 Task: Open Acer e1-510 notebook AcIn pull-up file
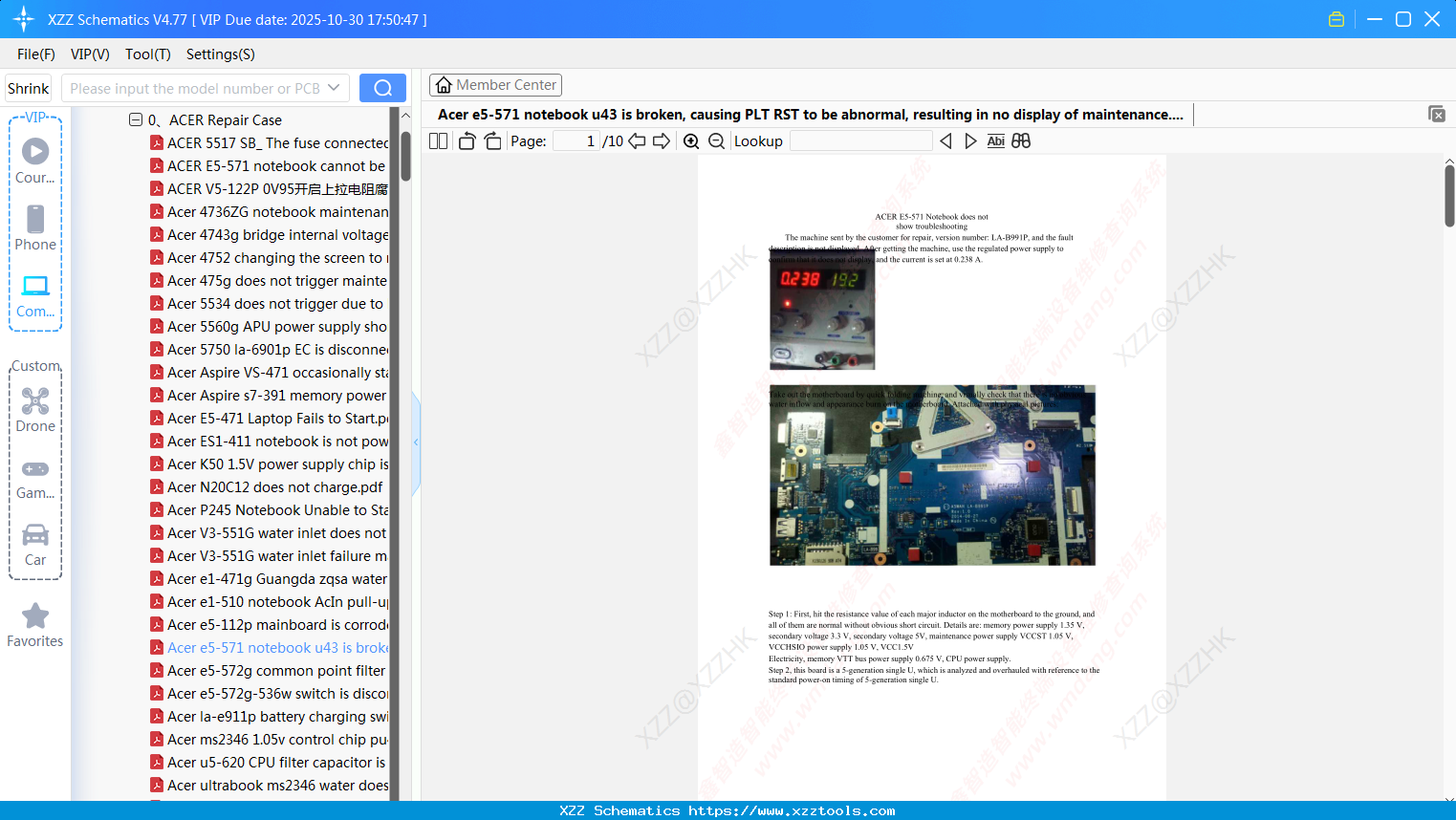point(269,601)
